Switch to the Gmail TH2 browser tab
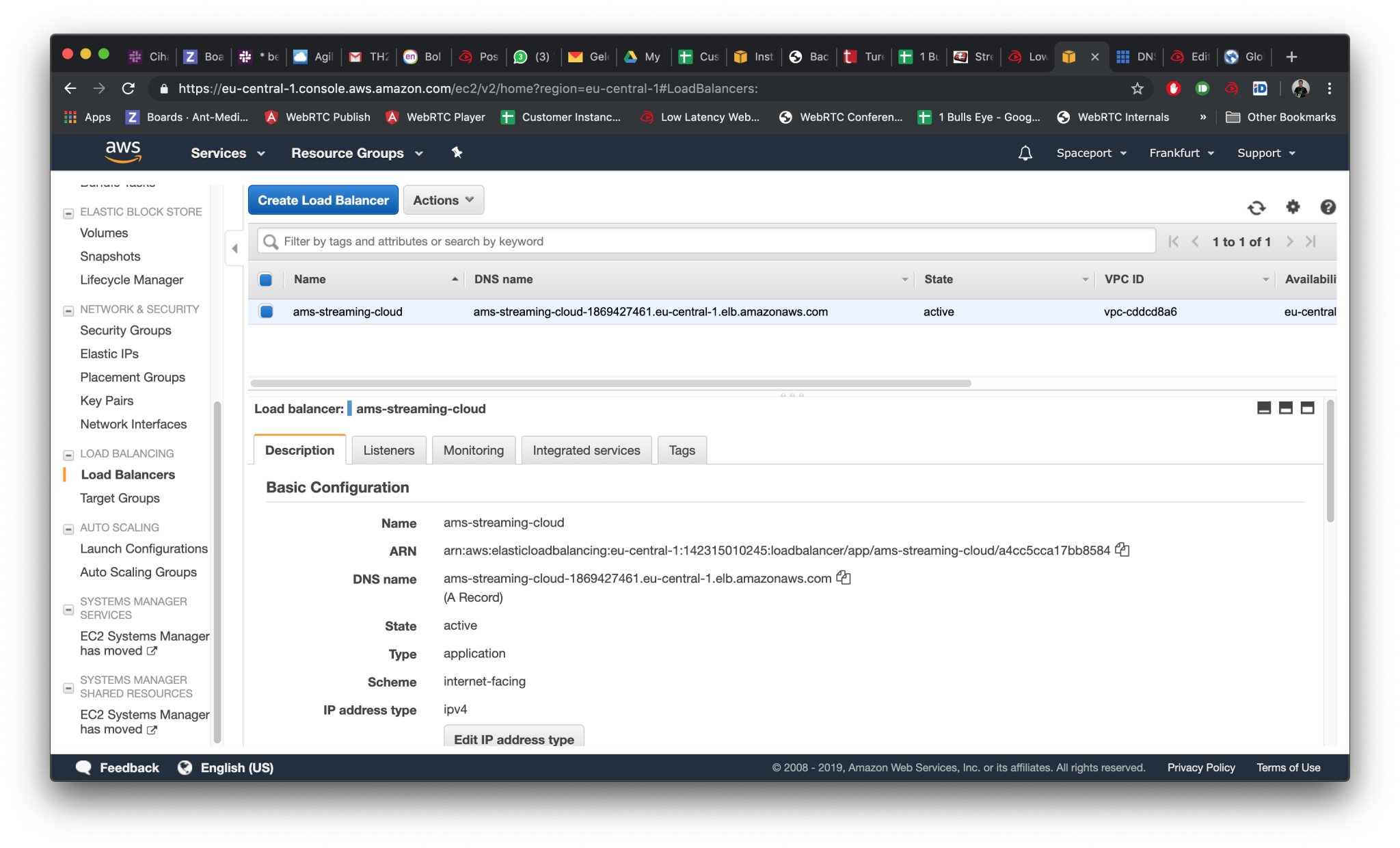The width and height of the screenshot is (1400, 848). click(369, 57)
